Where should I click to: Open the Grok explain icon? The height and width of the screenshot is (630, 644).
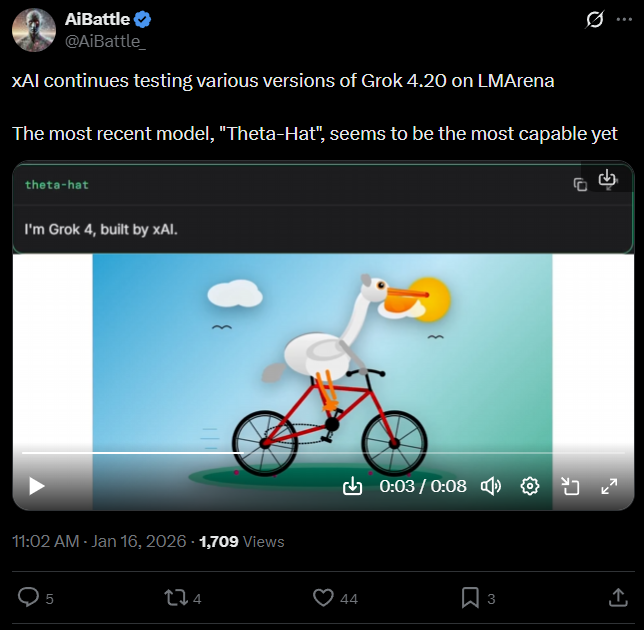pos(595,20)
